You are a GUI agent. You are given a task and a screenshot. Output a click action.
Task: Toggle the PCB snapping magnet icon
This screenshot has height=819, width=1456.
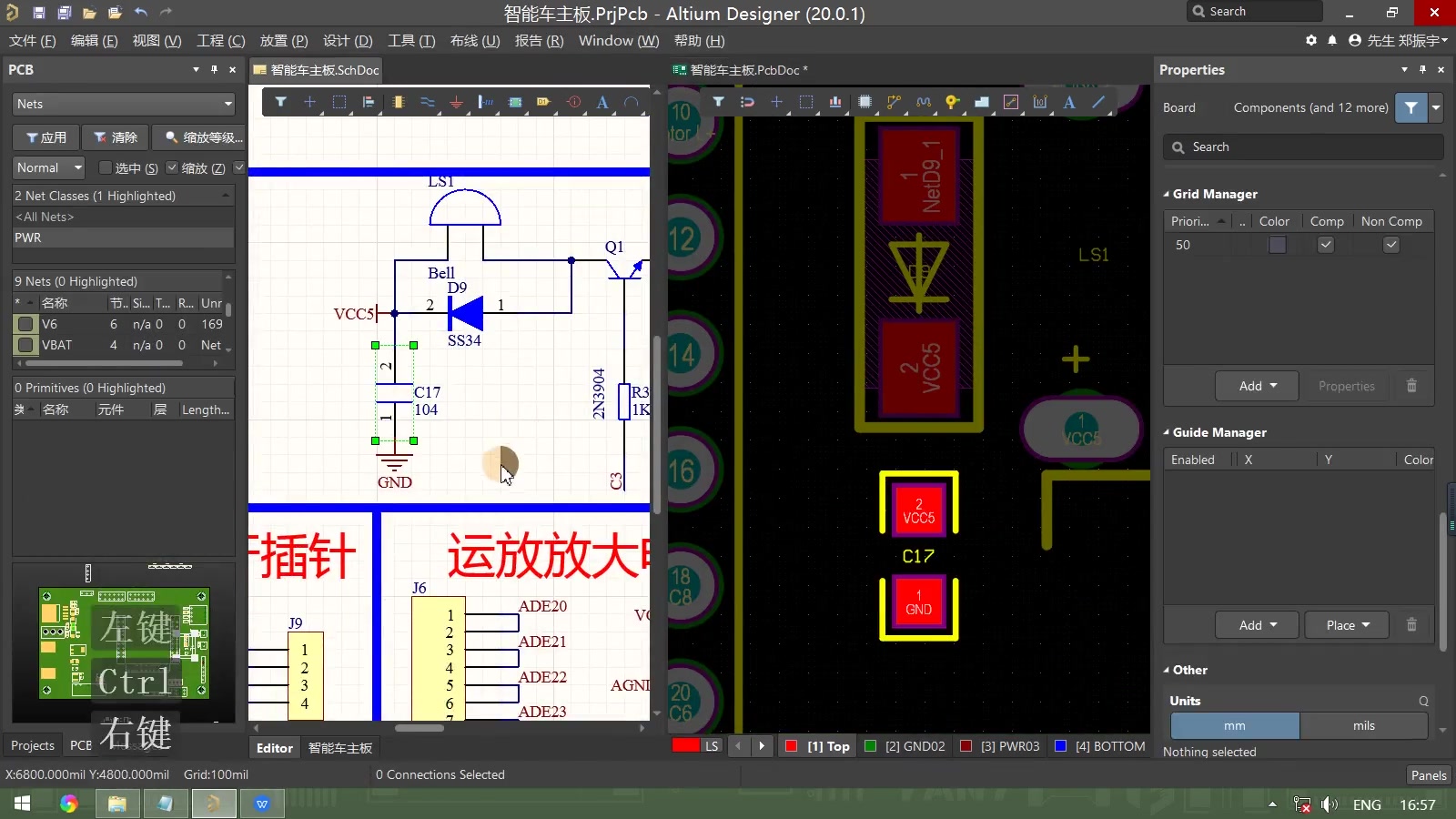tap(747, 102)
